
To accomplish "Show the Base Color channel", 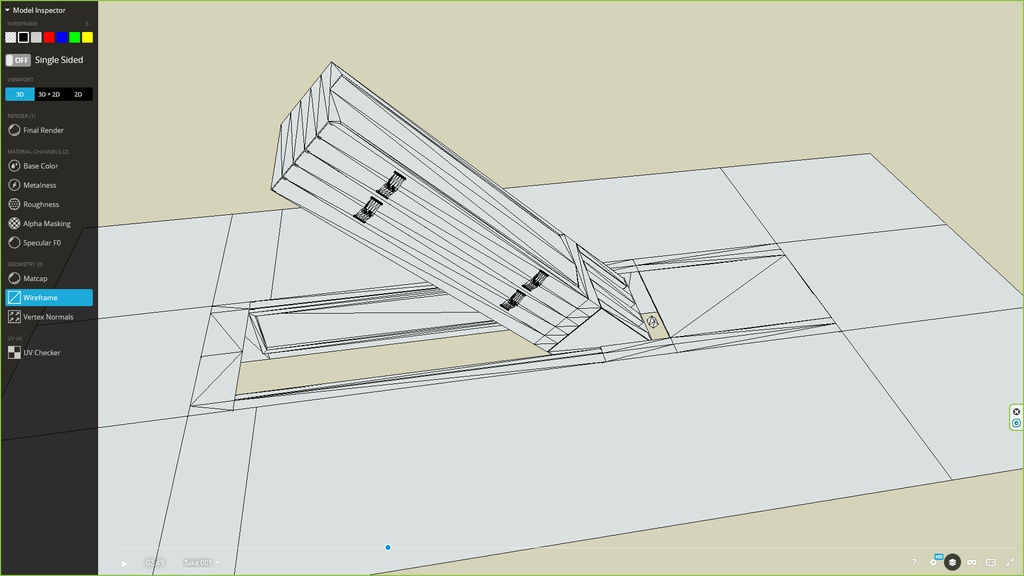I will 40,166.
